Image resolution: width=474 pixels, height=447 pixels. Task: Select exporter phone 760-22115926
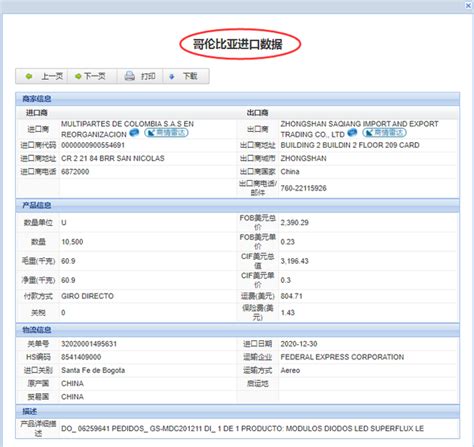click(x=303, y=188)
